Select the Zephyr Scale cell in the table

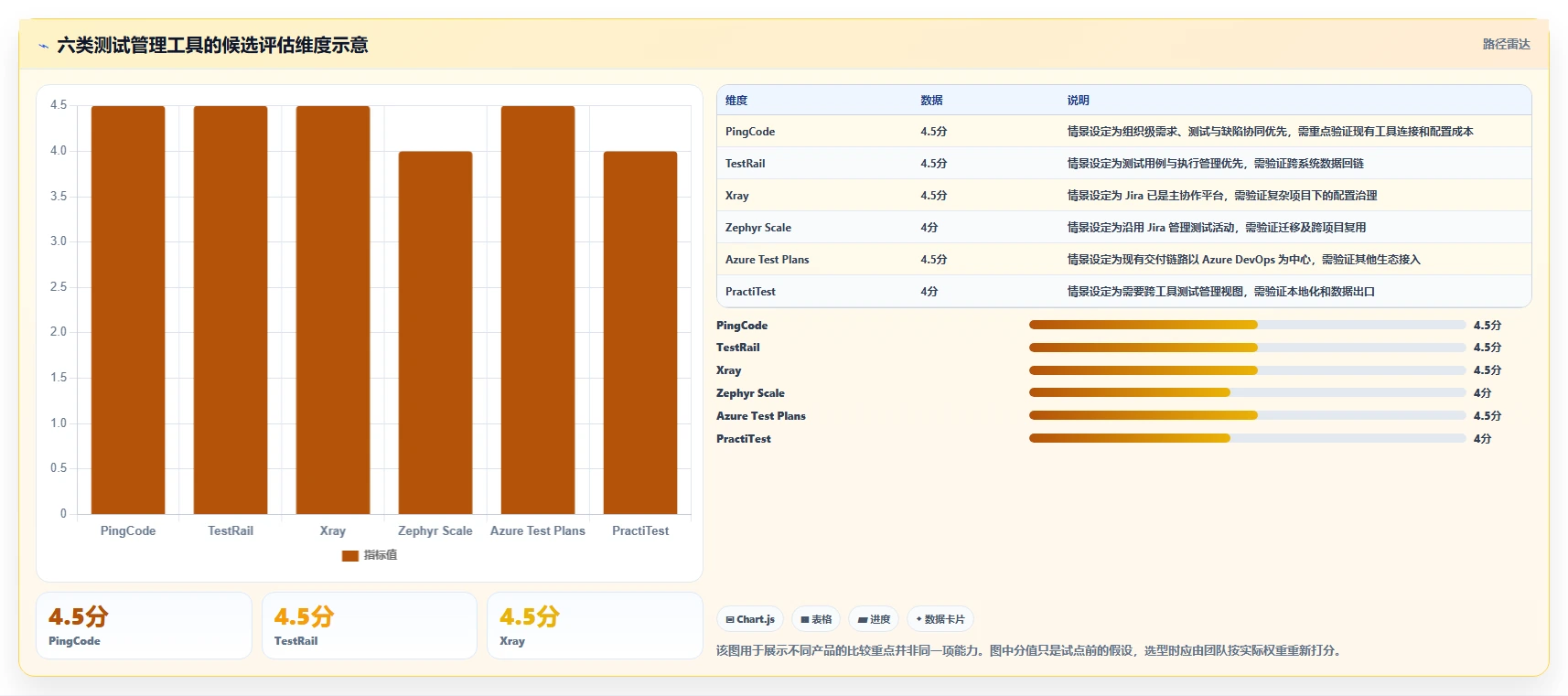pos(758,228)
